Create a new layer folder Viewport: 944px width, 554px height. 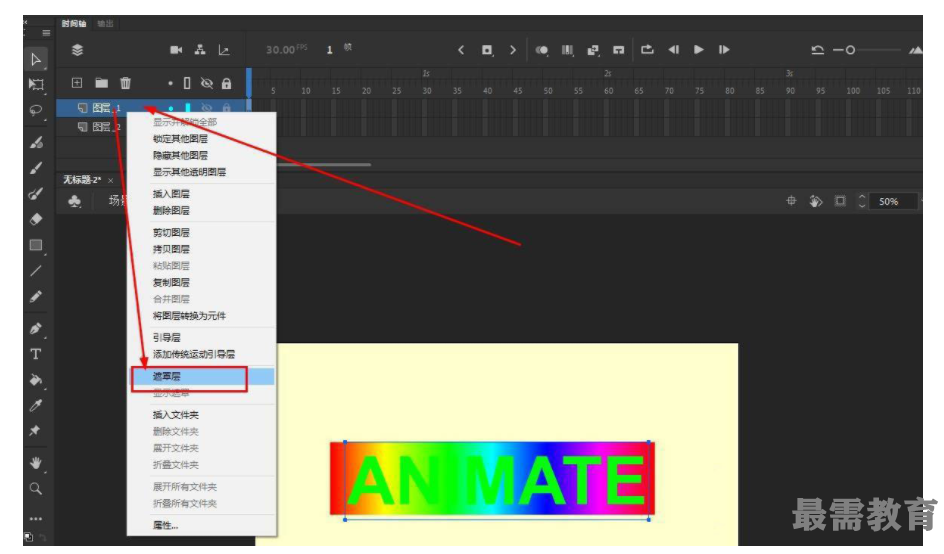pyautogui.click(x=101, y=82)
